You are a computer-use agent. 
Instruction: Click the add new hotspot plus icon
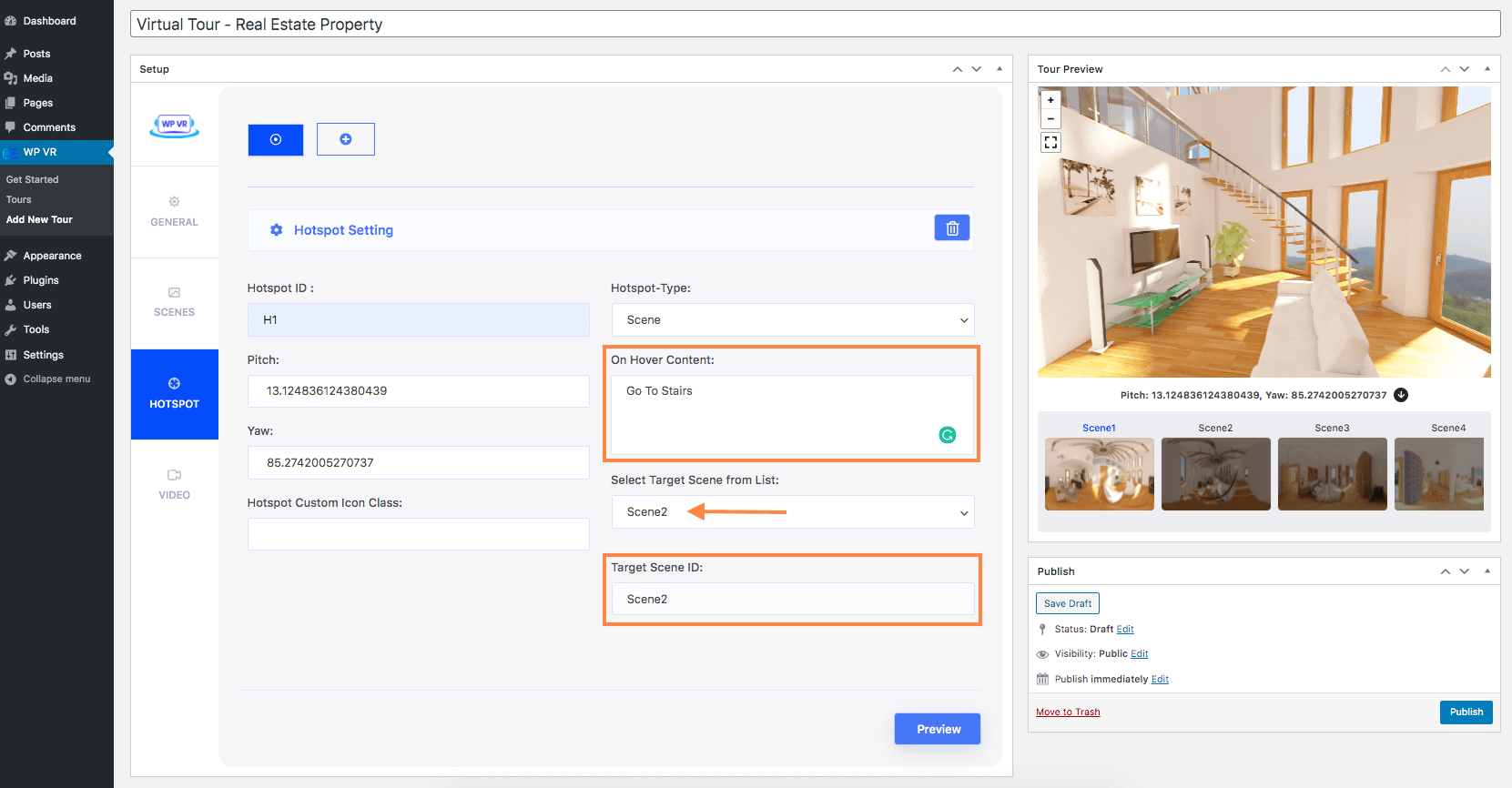[x=345, y=139]
